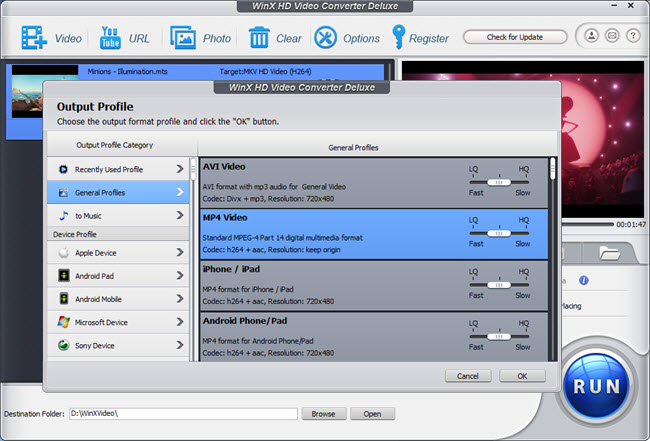
Task: Click the MP4 Video quality slider
Action: [x=499, y=233]
